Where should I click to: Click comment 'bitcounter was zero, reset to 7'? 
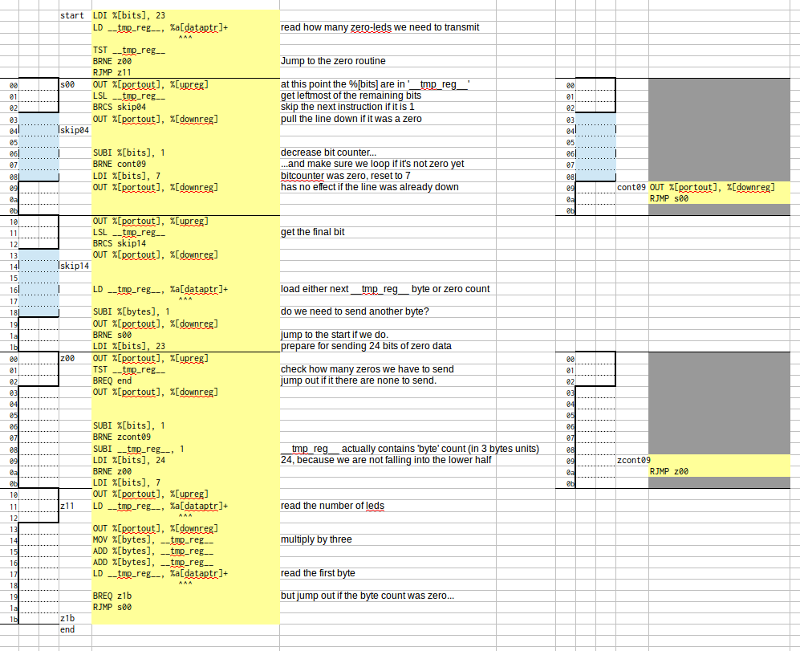[345, 176]
